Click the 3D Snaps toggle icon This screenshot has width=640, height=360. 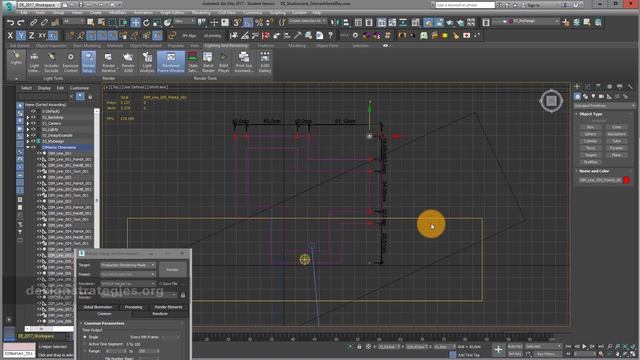coord(237,22)
